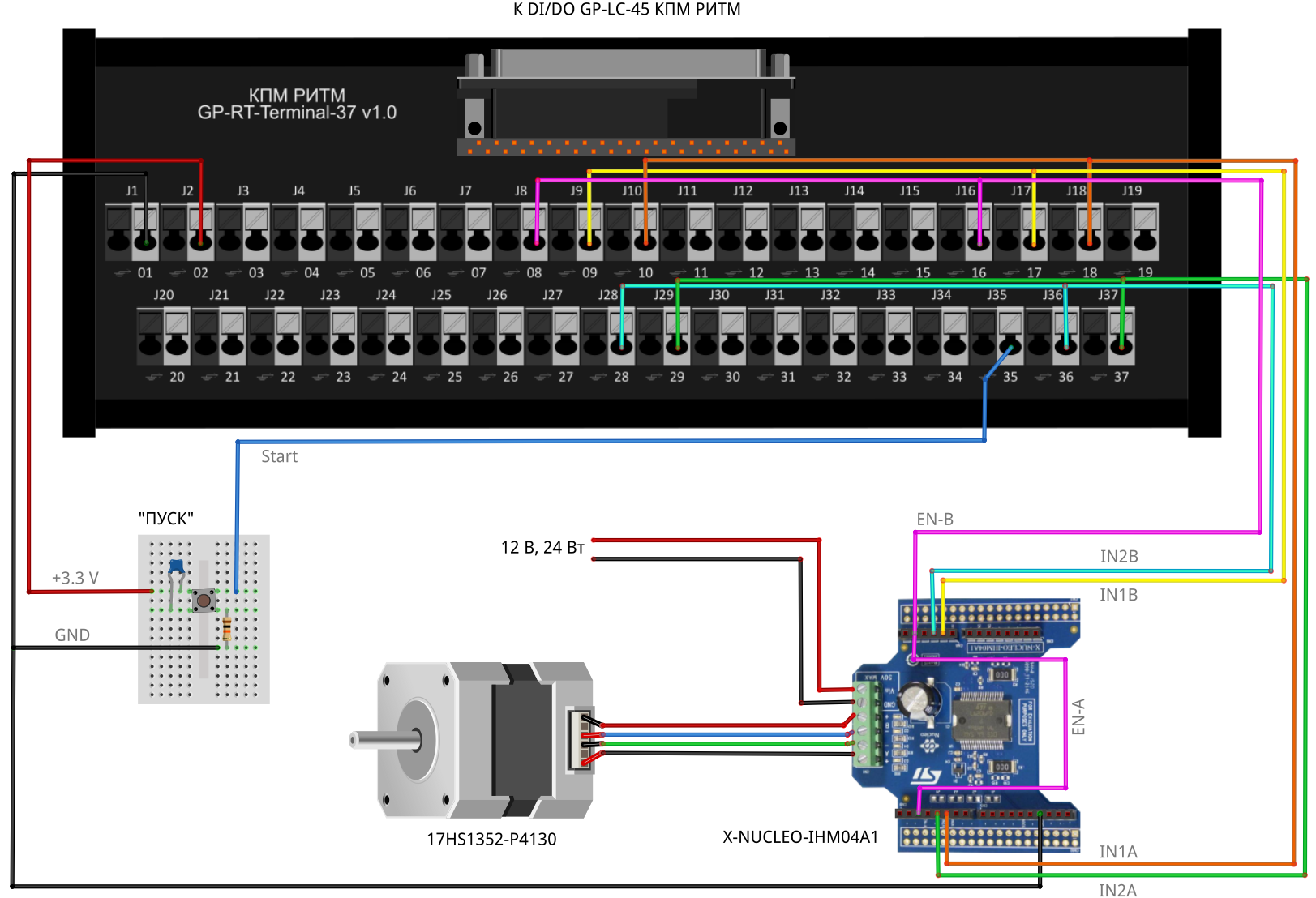Image resolution: width=1316 pixels, height=898 pixels.
Task: Click the "Start" wire label
Action: pyautogui.click(x=279, y=457)
